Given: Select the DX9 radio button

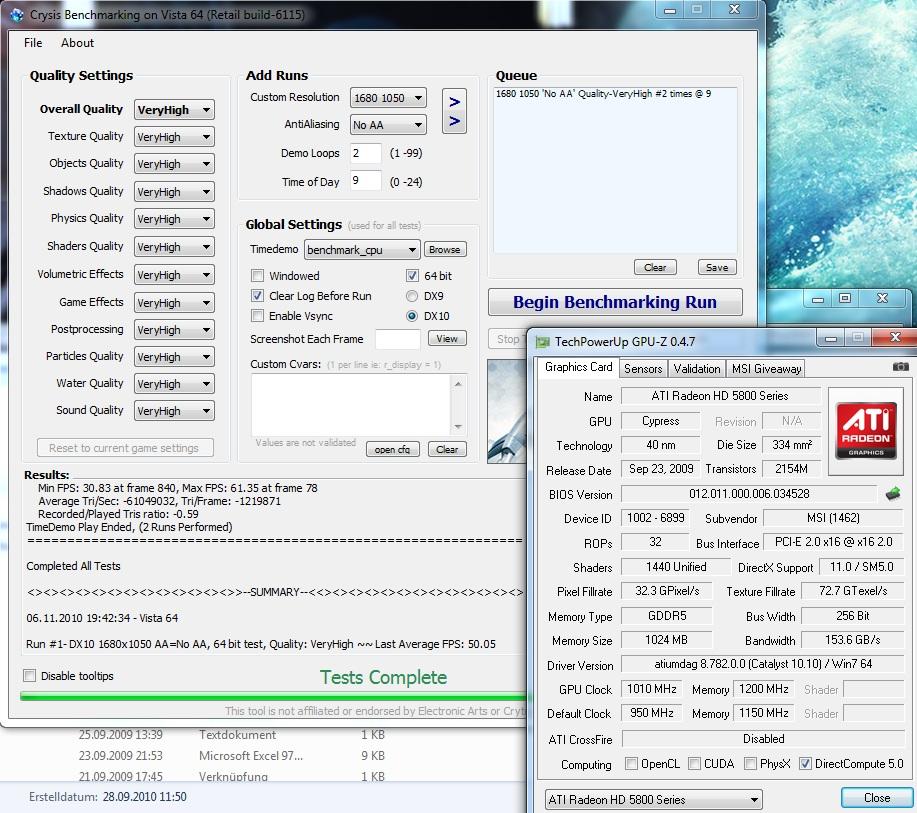Looking at the screenshot, I should click(412, 296).
